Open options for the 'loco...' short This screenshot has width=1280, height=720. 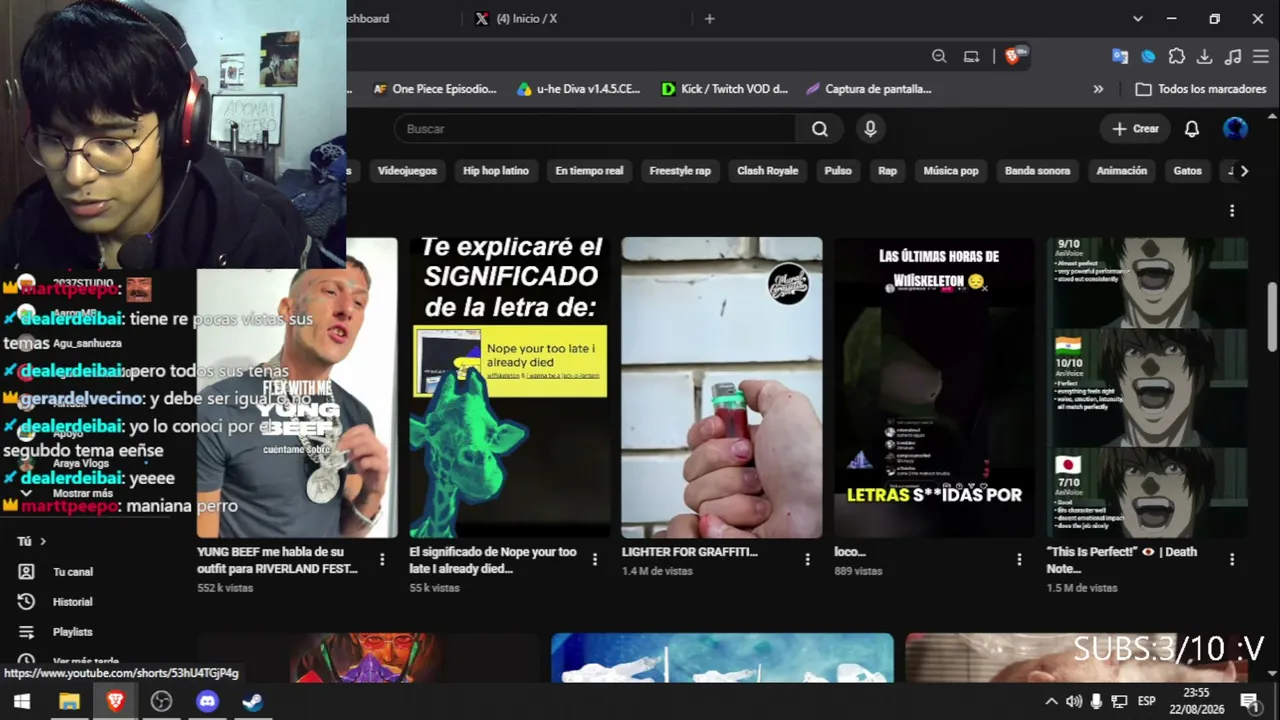pos(1019,560)
